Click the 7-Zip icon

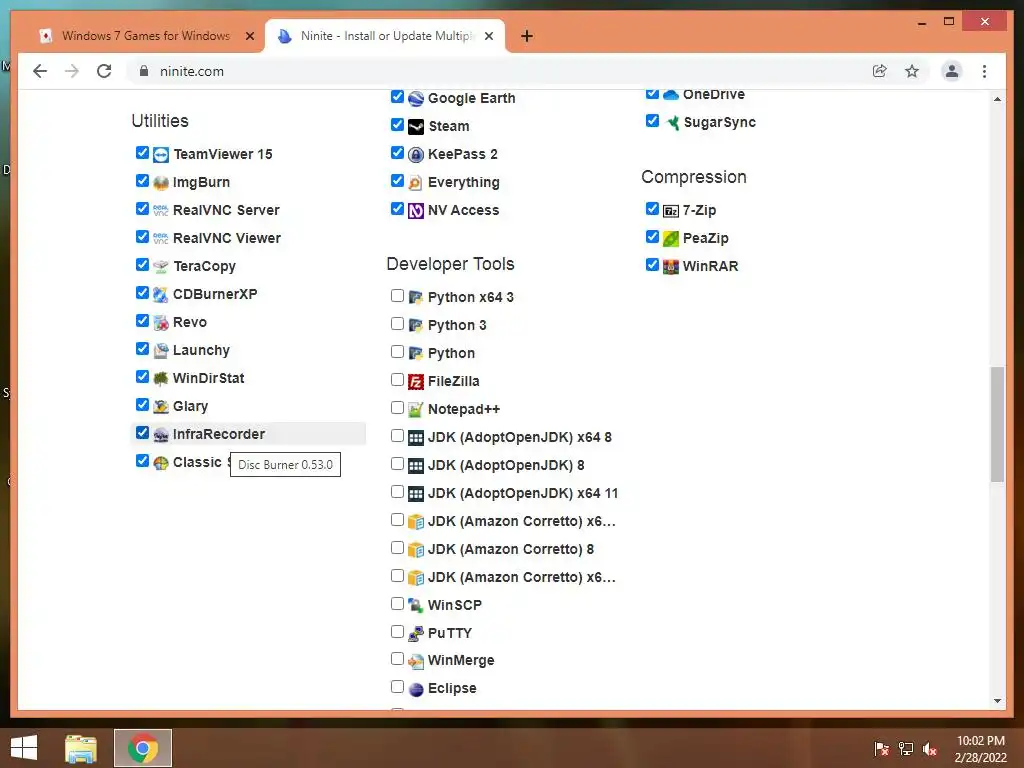click(671, 211)
